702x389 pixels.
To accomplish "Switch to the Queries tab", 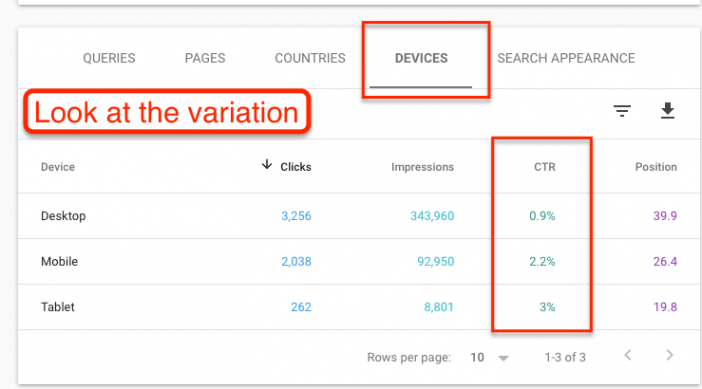I will point(109,58).
